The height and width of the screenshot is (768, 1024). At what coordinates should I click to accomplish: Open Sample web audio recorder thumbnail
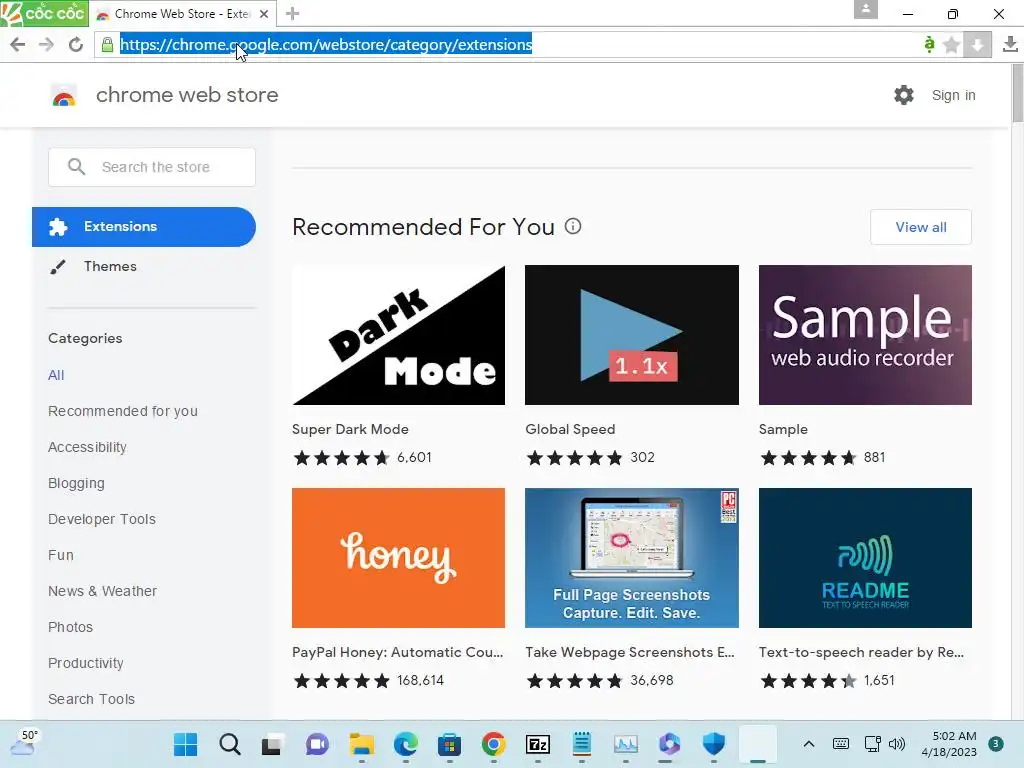click(865, 335)
